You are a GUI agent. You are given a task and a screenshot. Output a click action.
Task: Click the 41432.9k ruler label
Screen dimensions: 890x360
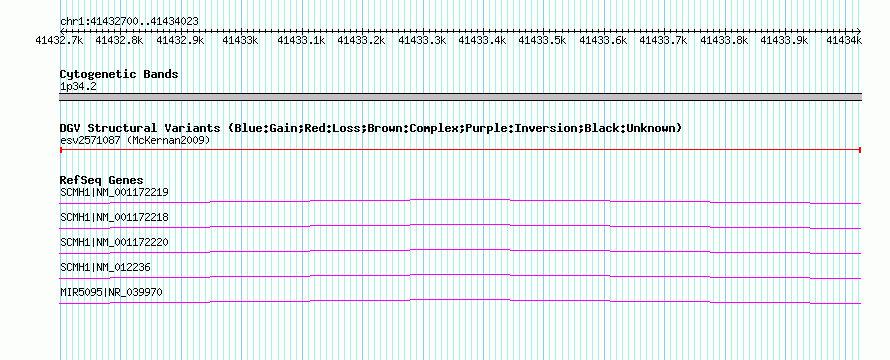coord(180,40)
